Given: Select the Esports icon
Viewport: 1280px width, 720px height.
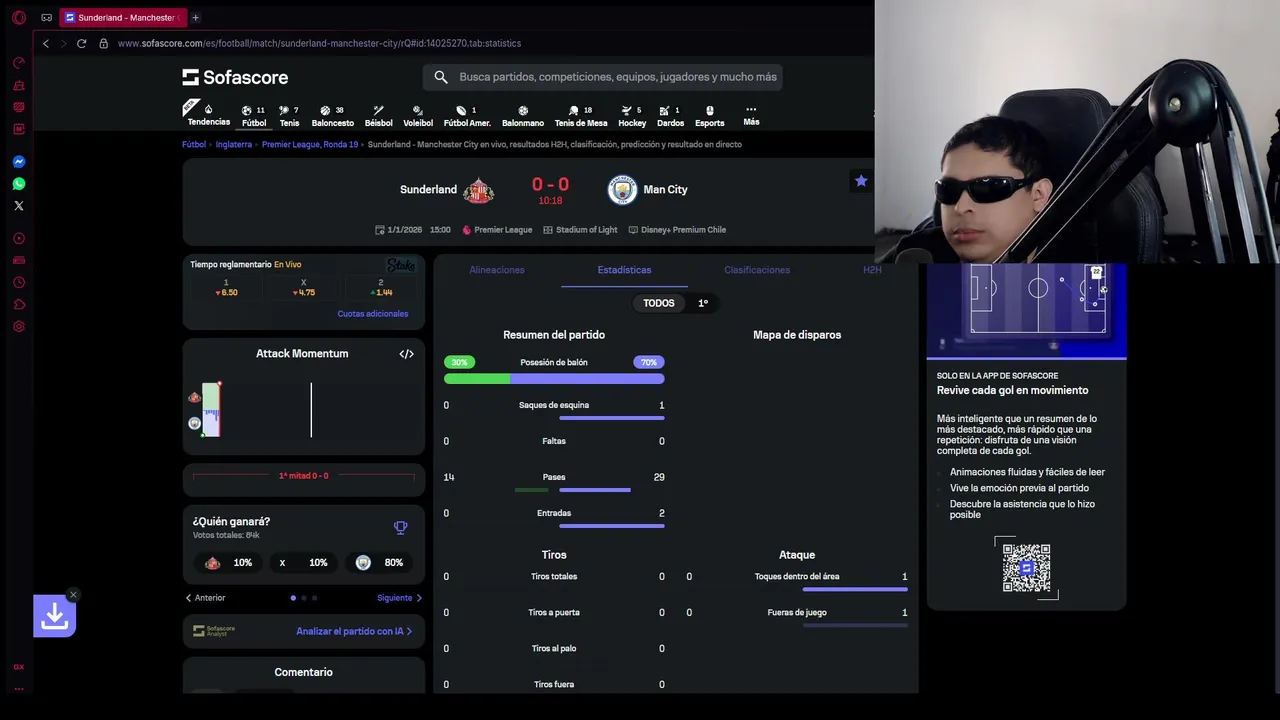Looking at the screenshot, I should pos(710,116).
